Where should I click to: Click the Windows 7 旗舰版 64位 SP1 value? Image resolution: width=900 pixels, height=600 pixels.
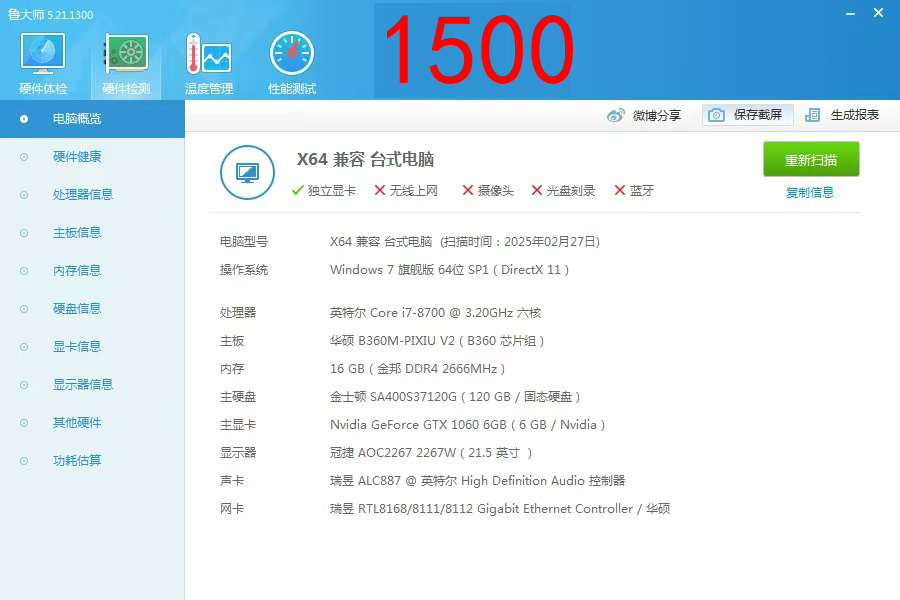[x=449, y=269]
